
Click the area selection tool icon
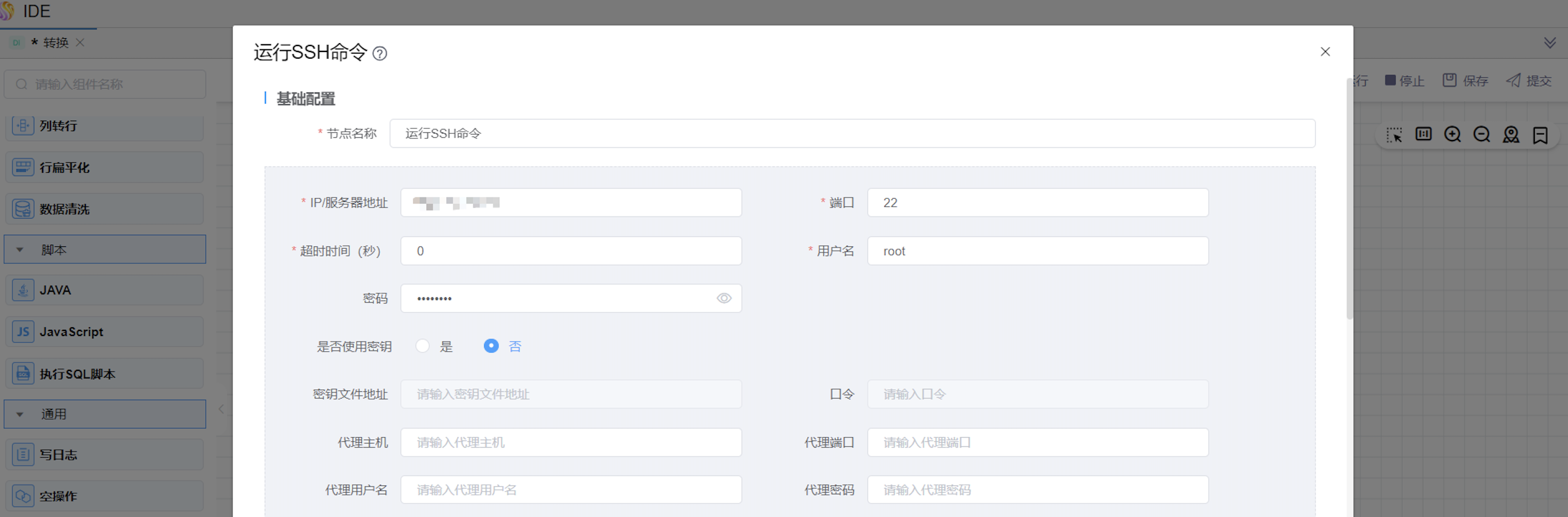[1394, 135]
